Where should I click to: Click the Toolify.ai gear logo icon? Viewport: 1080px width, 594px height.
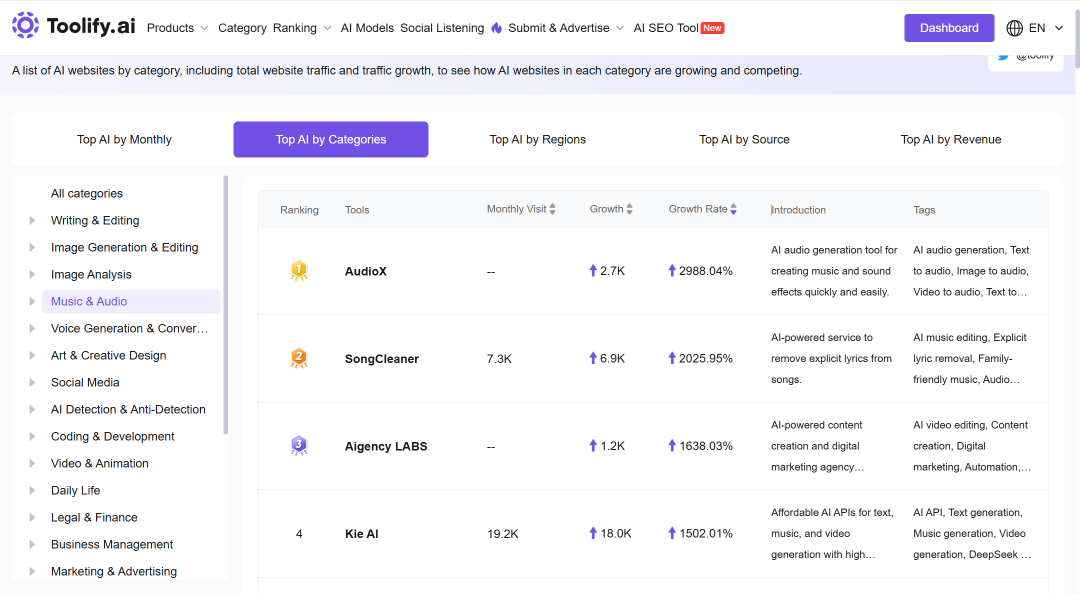coord(25,25)
